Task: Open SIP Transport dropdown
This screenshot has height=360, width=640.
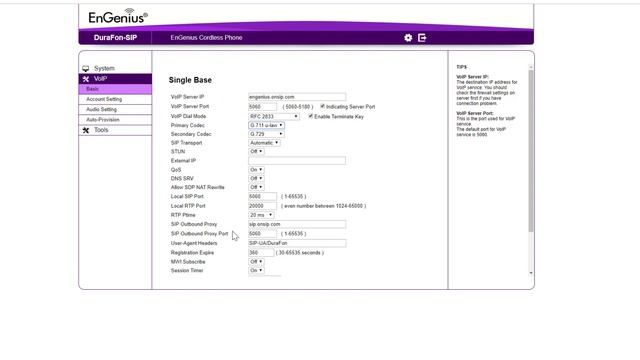Action: click(264, 143)
